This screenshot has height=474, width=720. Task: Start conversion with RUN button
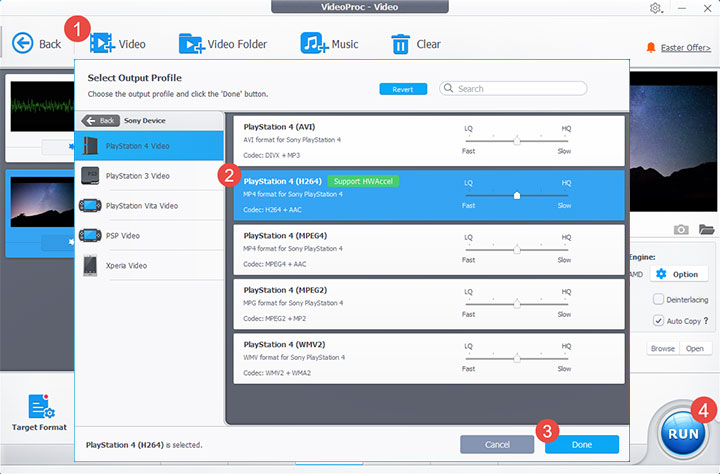683,434
